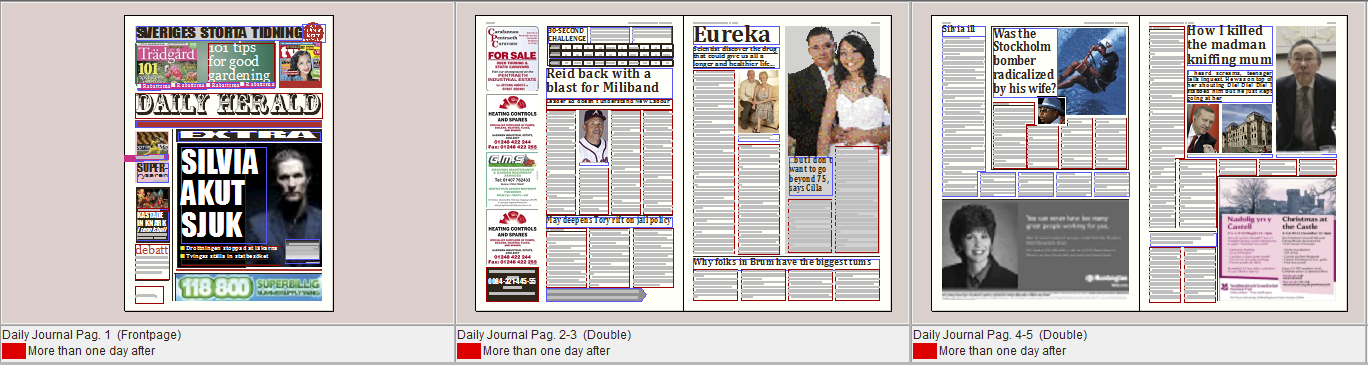Select the DAILY HERALD masthead on the frontpage
Image resolution: width=1368 pixels, height=365 pixels.
click(x=229, y=105)
